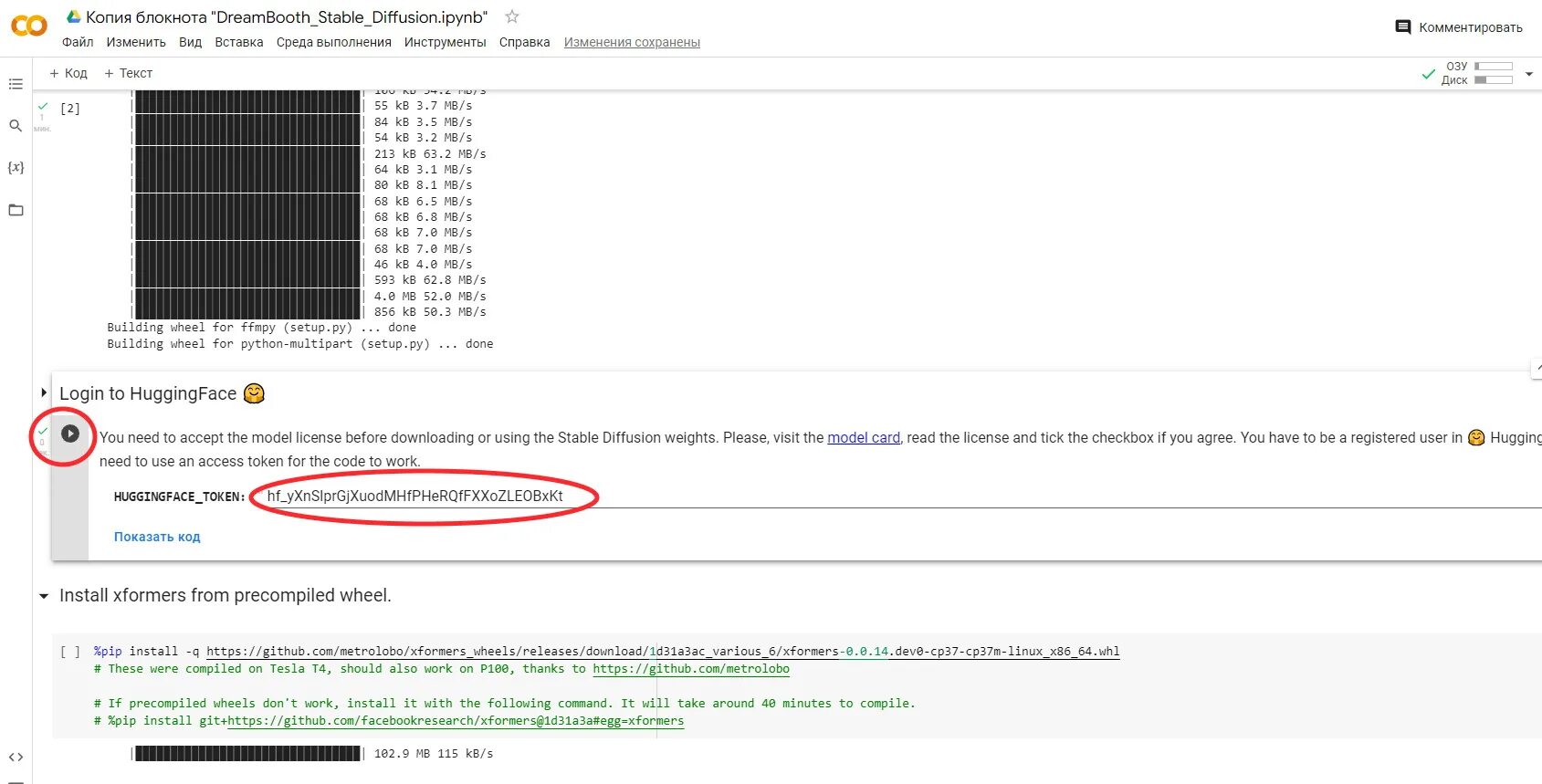Click the '593 kB 62.8 MB/s' output line
The height and width of the screenshot is (784, 1542).
(x=430, y=280)
